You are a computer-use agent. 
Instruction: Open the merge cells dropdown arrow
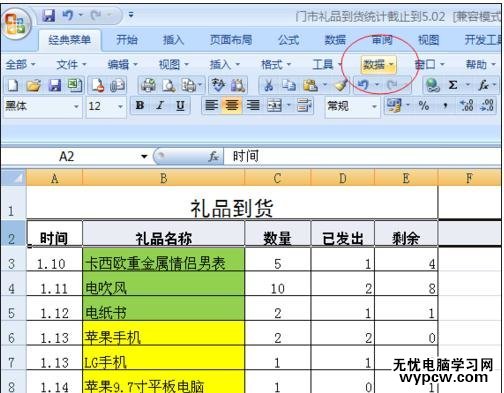click(289, 106)
